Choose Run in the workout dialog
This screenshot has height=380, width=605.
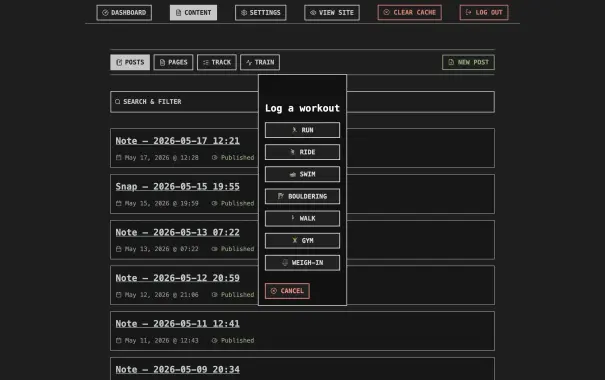[x=302, y=130]
